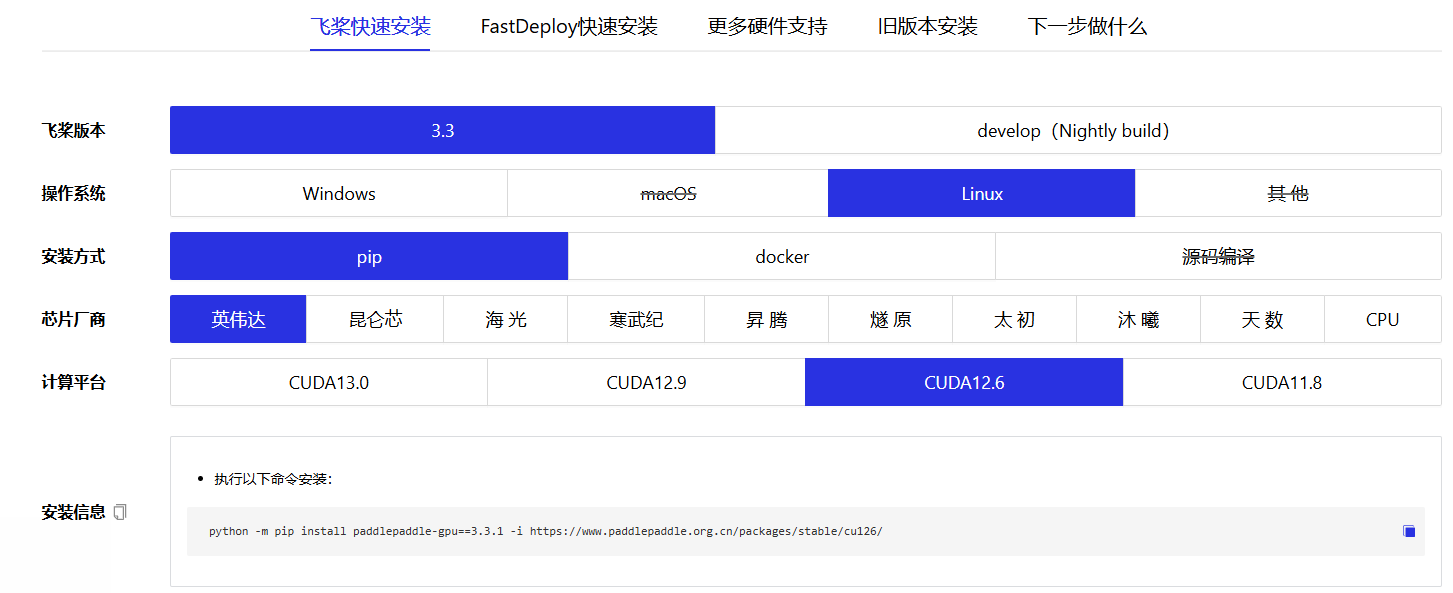Select 海光 chip vendor
This screenshot has height=593, width=1453.
(x=506, y=319)
